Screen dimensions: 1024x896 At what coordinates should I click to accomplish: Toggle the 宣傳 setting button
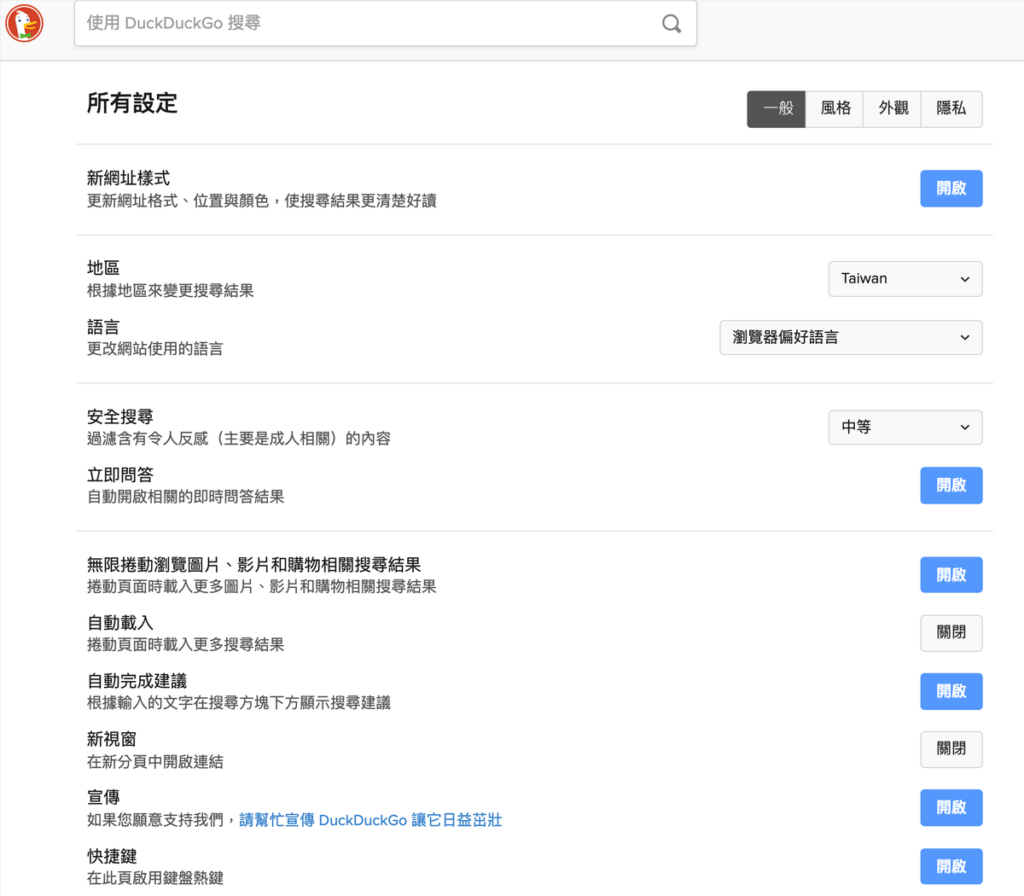click(x=951, y=808)
